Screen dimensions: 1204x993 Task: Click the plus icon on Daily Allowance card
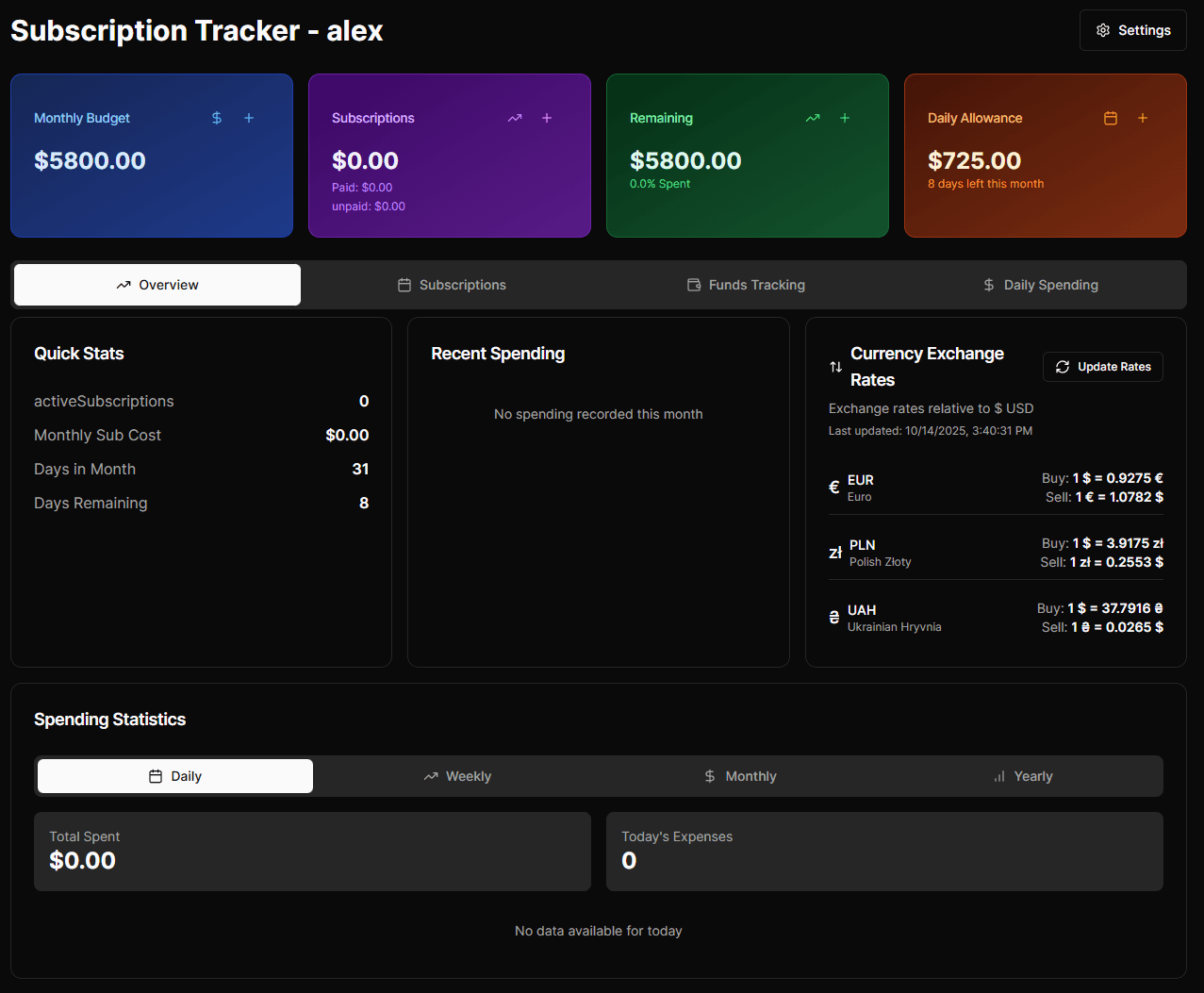[1142, 118]
